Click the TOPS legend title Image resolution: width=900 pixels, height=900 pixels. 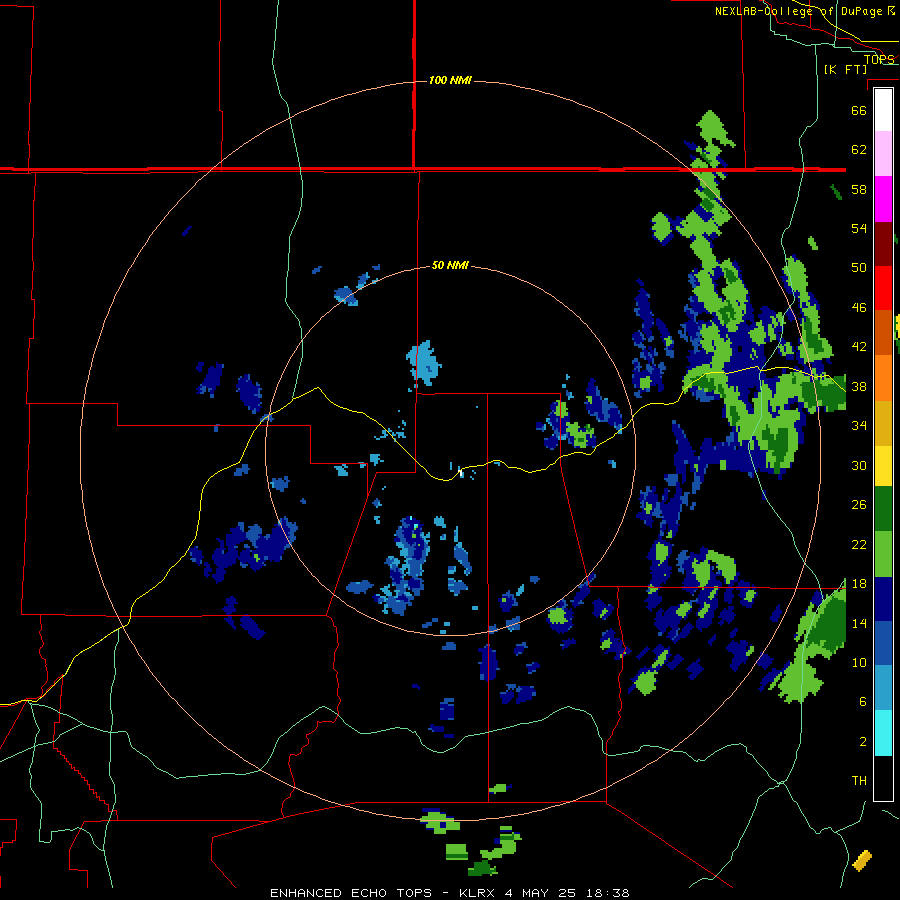point(879,59)
